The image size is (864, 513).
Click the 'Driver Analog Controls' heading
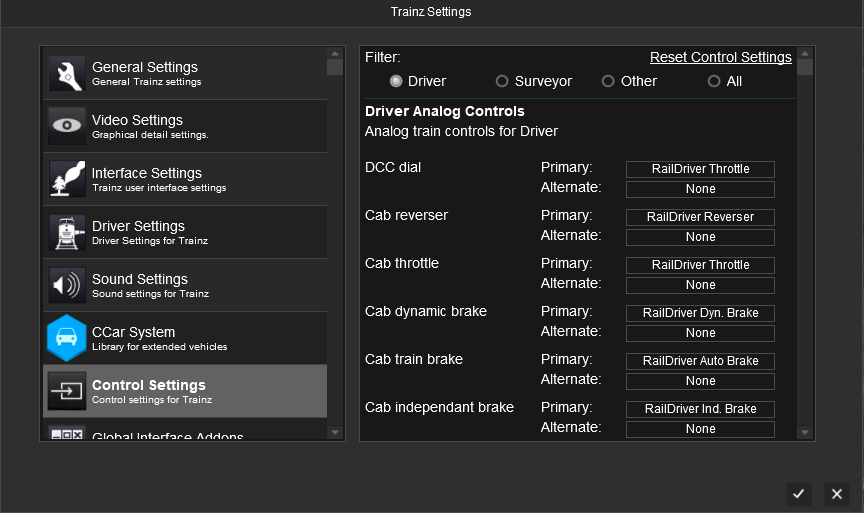pyautogui.click(x=445, y=111)
